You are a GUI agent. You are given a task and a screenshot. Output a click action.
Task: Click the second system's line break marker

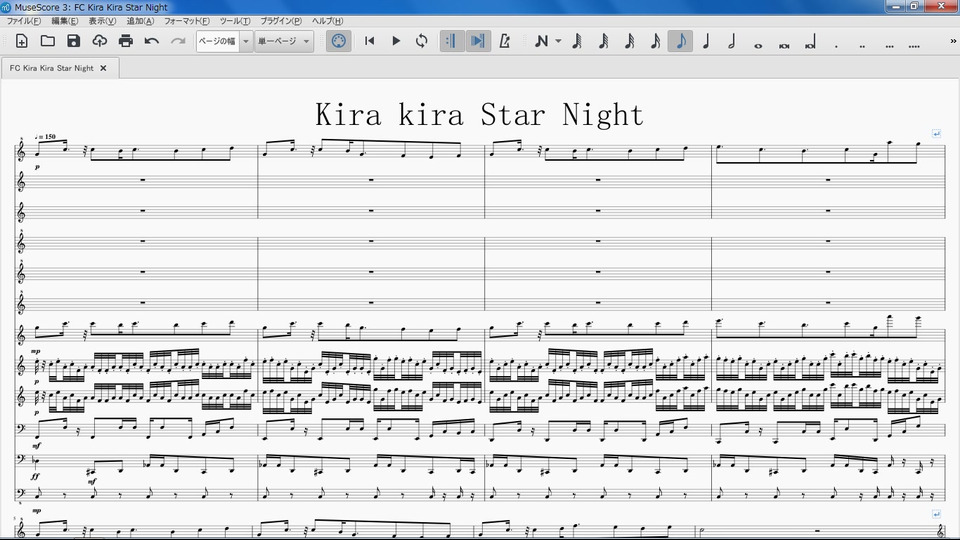936,514
